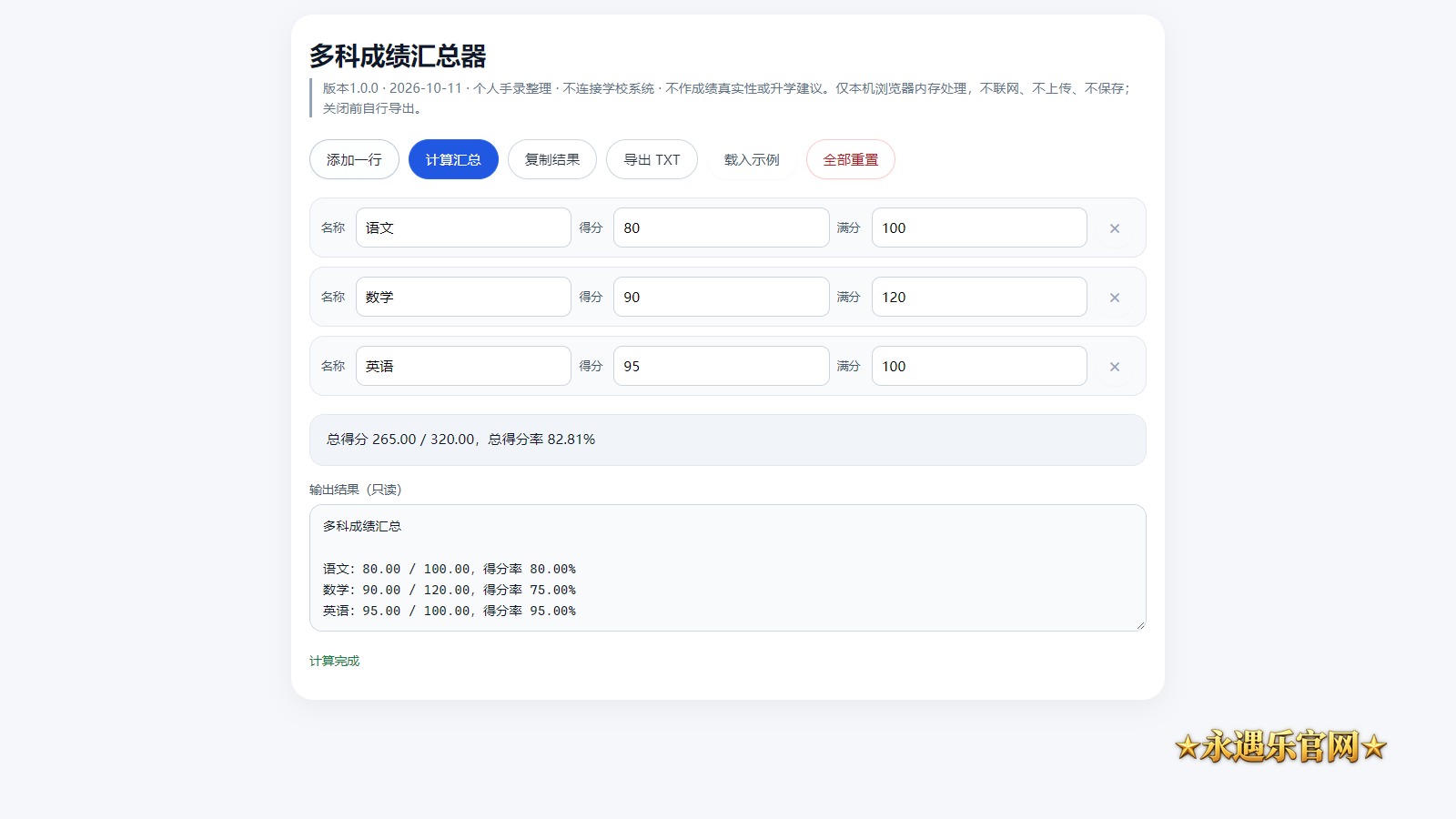Click inside the read-only output textarea
Image resolution: width=1456 pixels, height=819 pixels.
pyautogui.click(x=728, y=568)
